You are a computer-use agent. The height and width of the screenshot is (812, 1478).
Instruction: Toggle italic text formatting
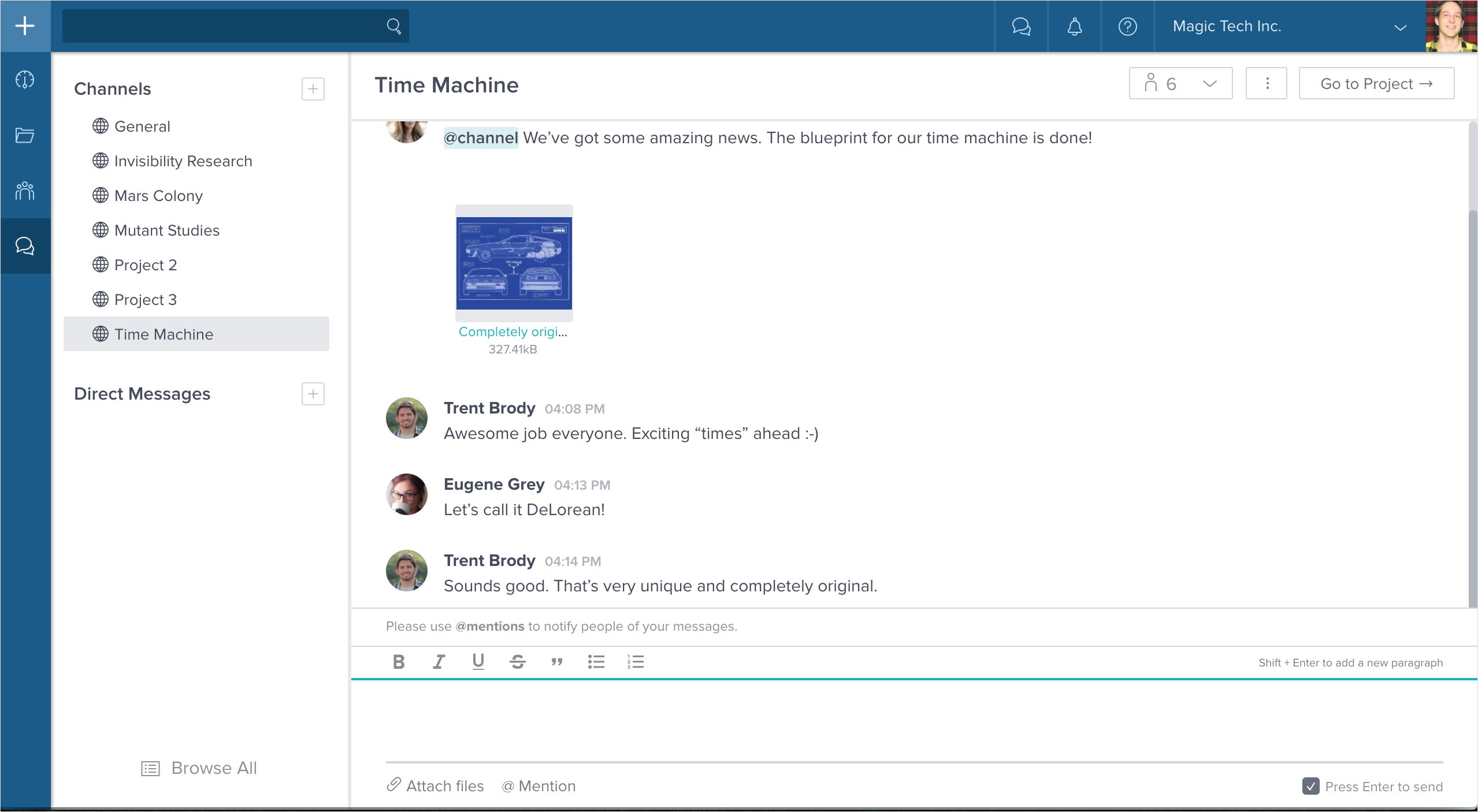click(x=439, y=662)
